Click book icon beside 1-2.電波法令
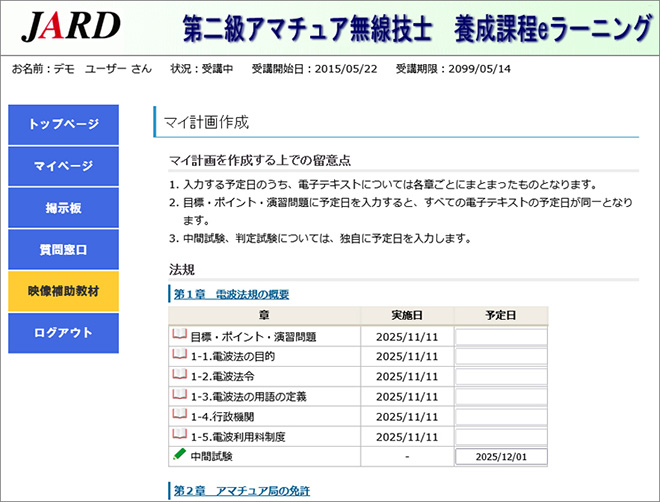Image resolution: width=660 pixels, height=502 pixels. (180, 376)
